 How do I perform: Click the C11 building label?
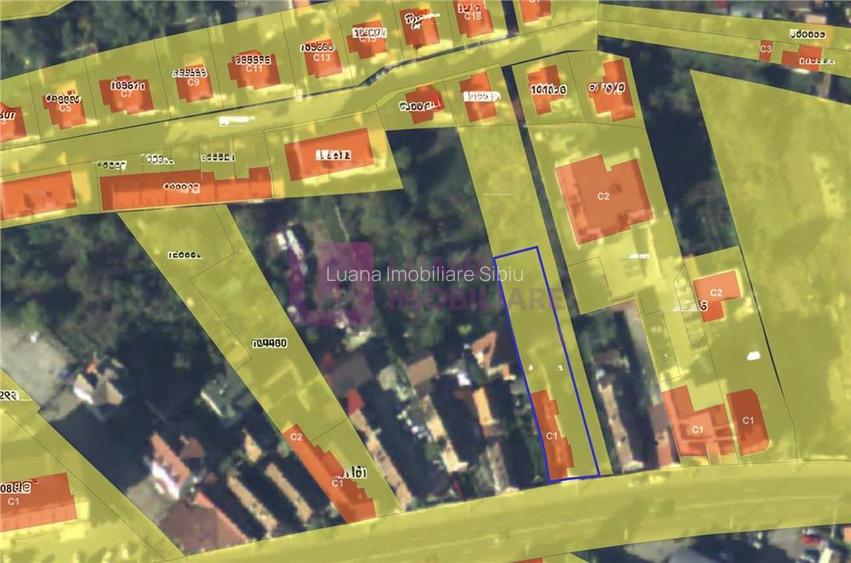point(253,69)
